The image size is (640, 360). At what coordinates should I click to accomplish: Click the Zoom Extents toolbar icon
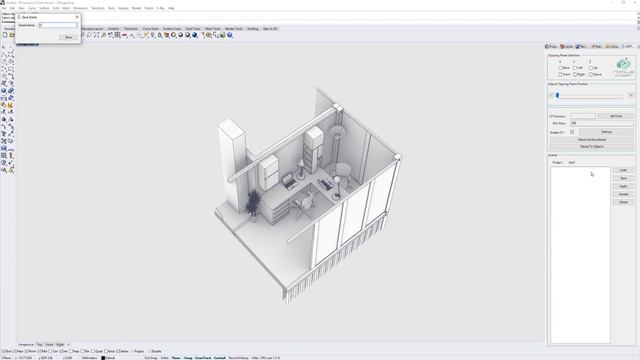[x=96, y=36]
